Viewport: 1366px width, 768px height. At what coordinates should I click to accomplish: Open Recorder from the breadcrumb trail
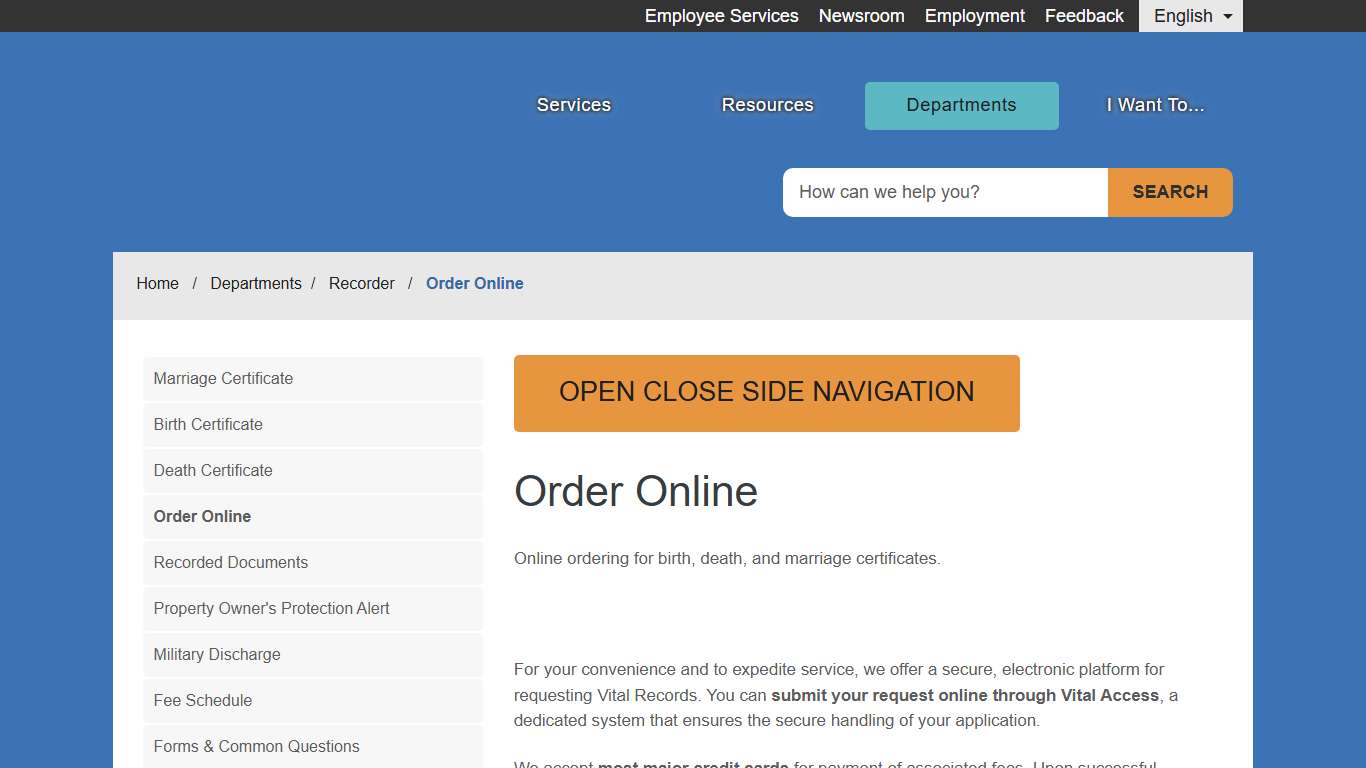(x=362, y=283)
